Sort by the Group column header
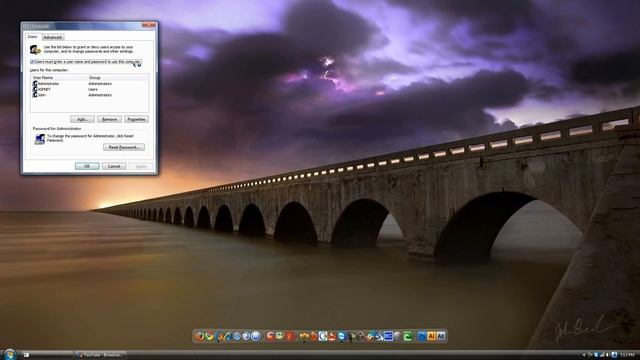The height and width of the screenshot is (360, 640). coord(118,78)
